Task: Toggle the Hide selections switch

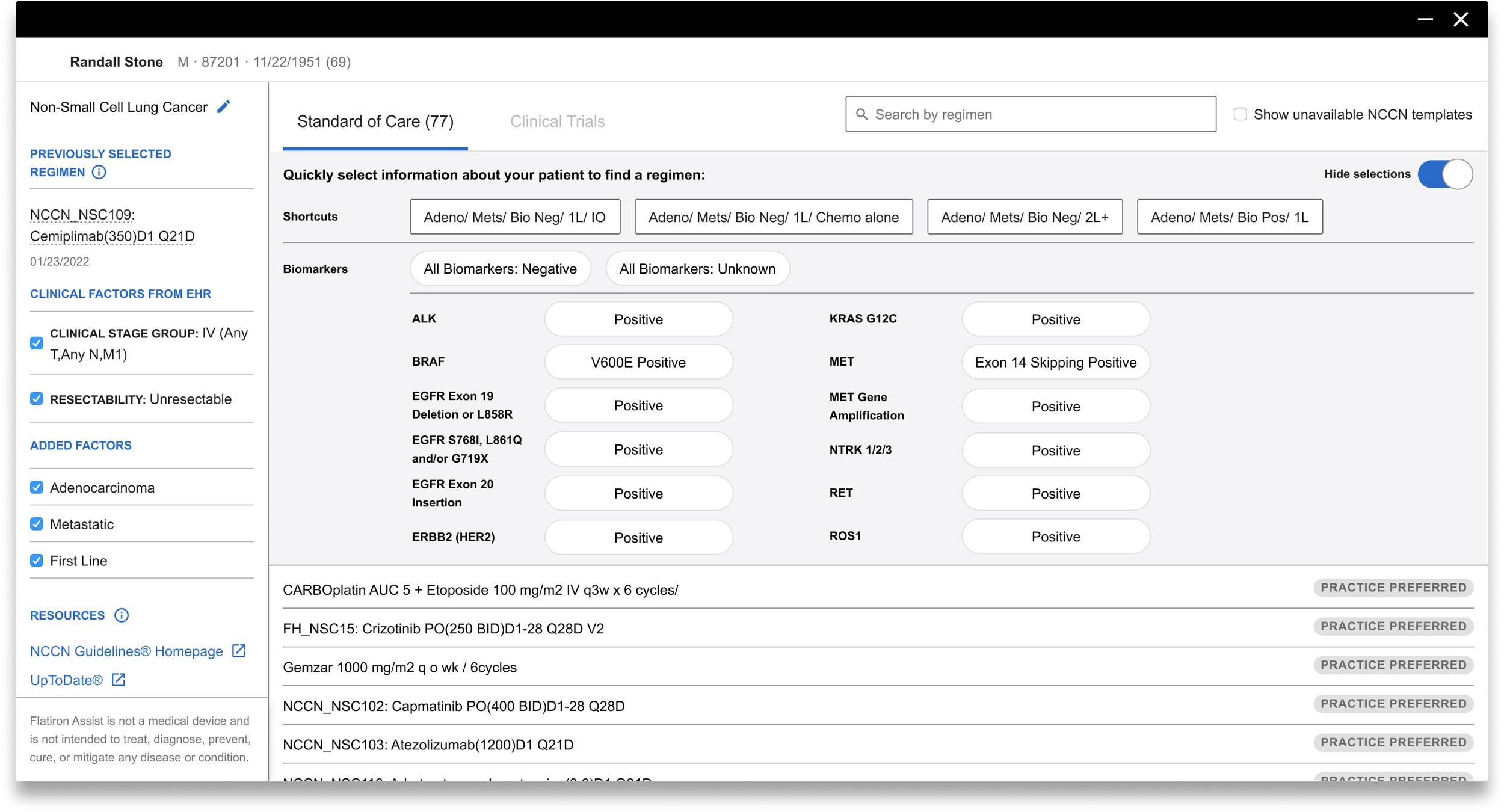Action: [x=1445, y=174]
